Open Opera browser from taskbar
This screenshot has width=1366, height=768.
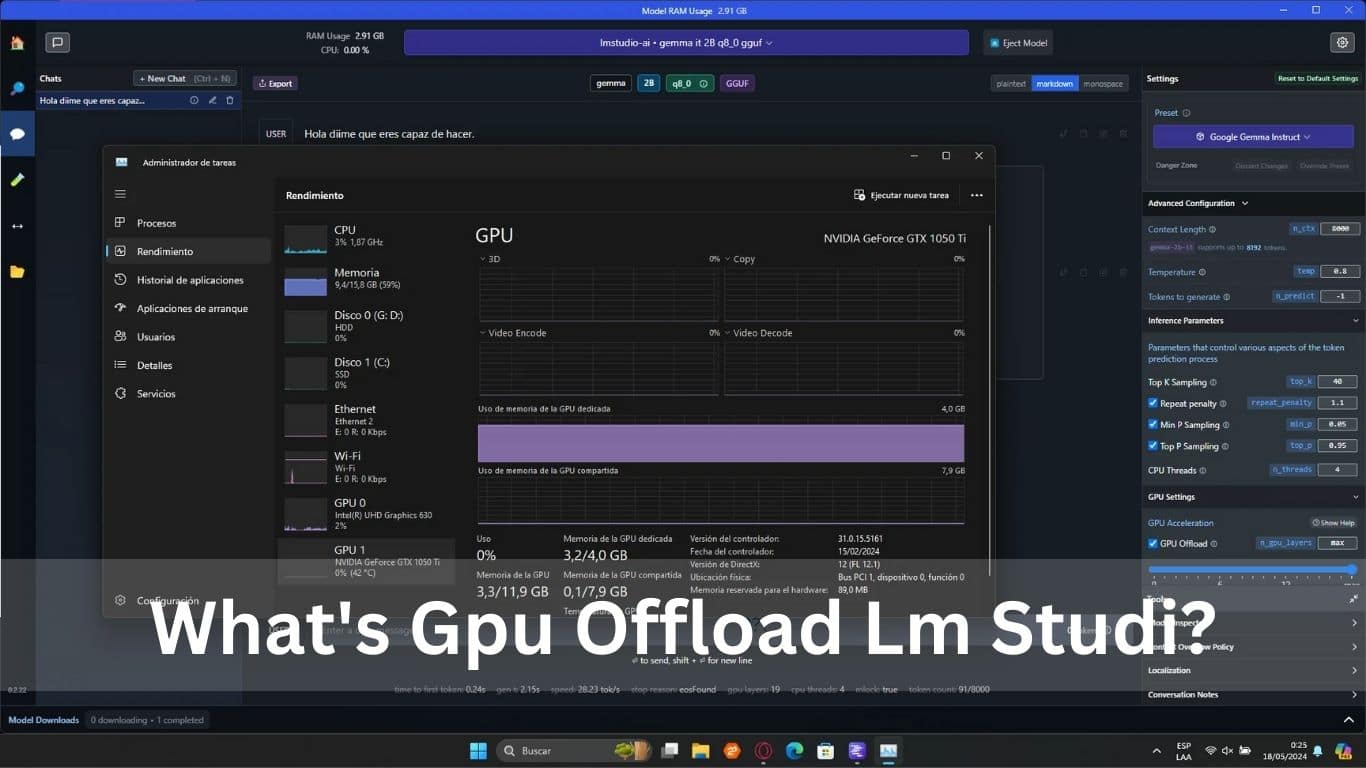click(x=763, y=750)
